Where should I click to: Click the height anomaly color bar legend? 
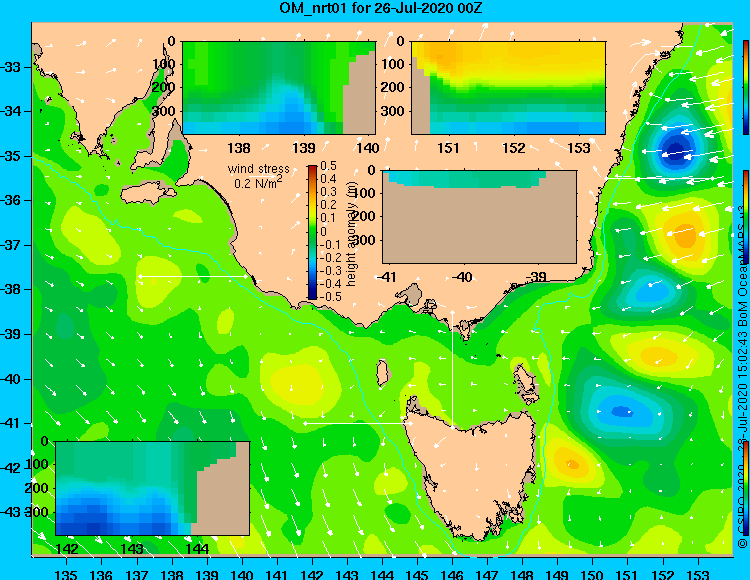click(x=312, y=232)
